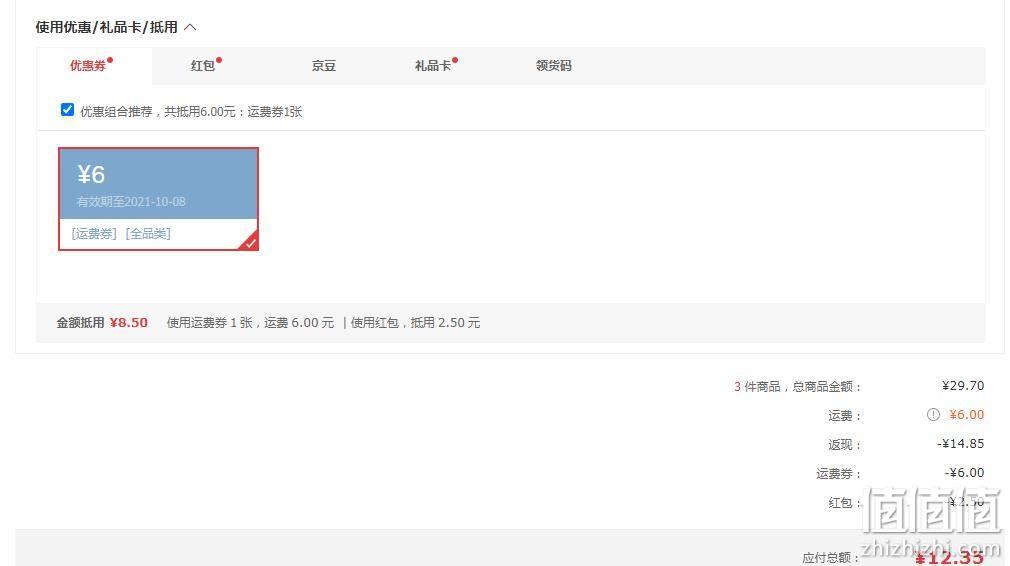
Task: Click the ¥29.70 总商品金额 value
Action: click(963, 386)
